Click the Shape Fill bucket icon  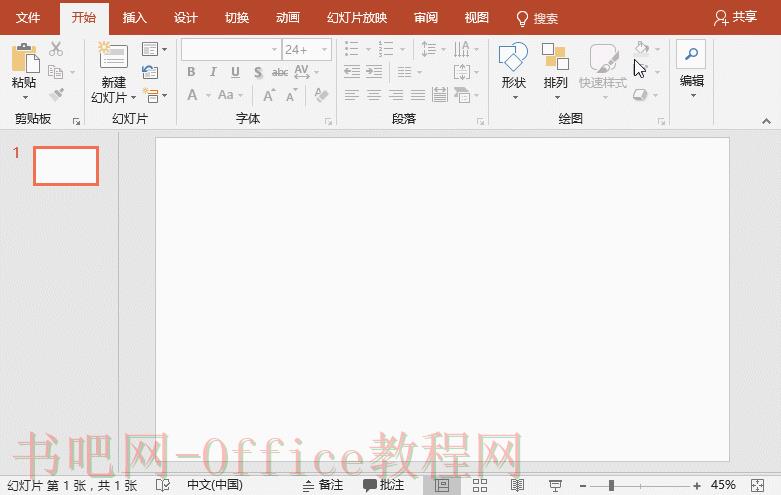coord(642,49)
